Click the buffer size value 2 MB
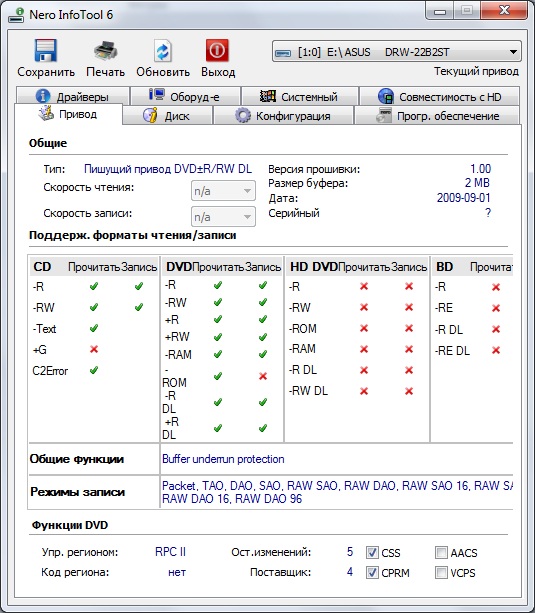 tap(477, 183)
